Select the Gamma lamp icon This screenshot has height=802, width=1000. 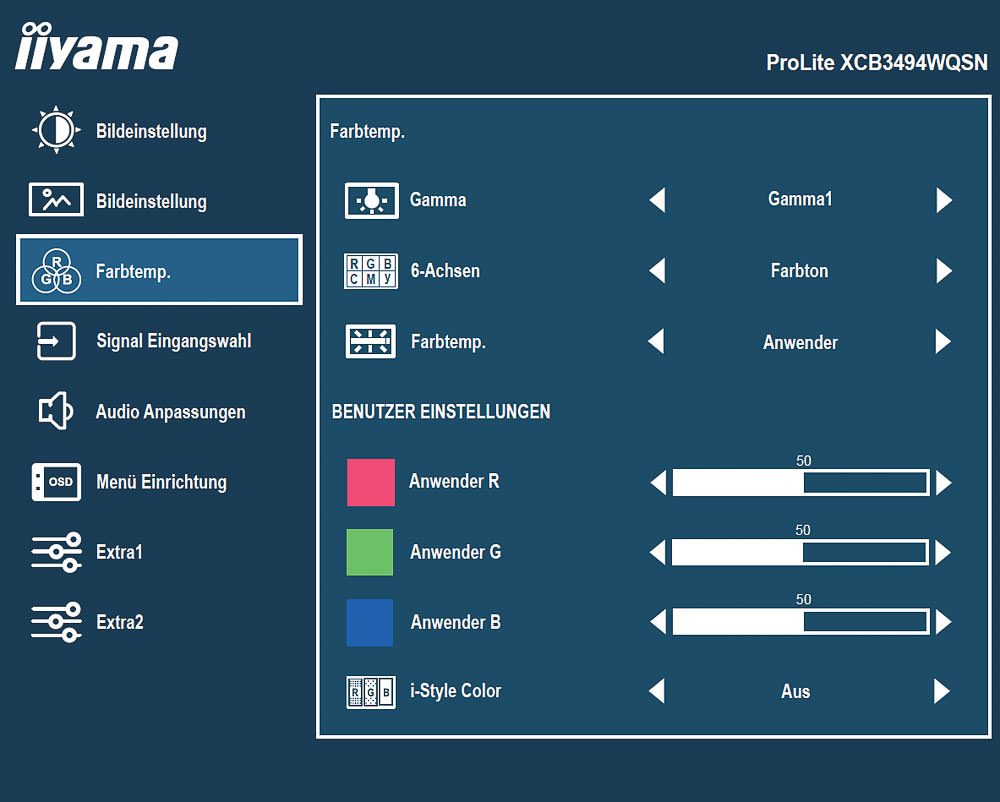click(372, 200)
